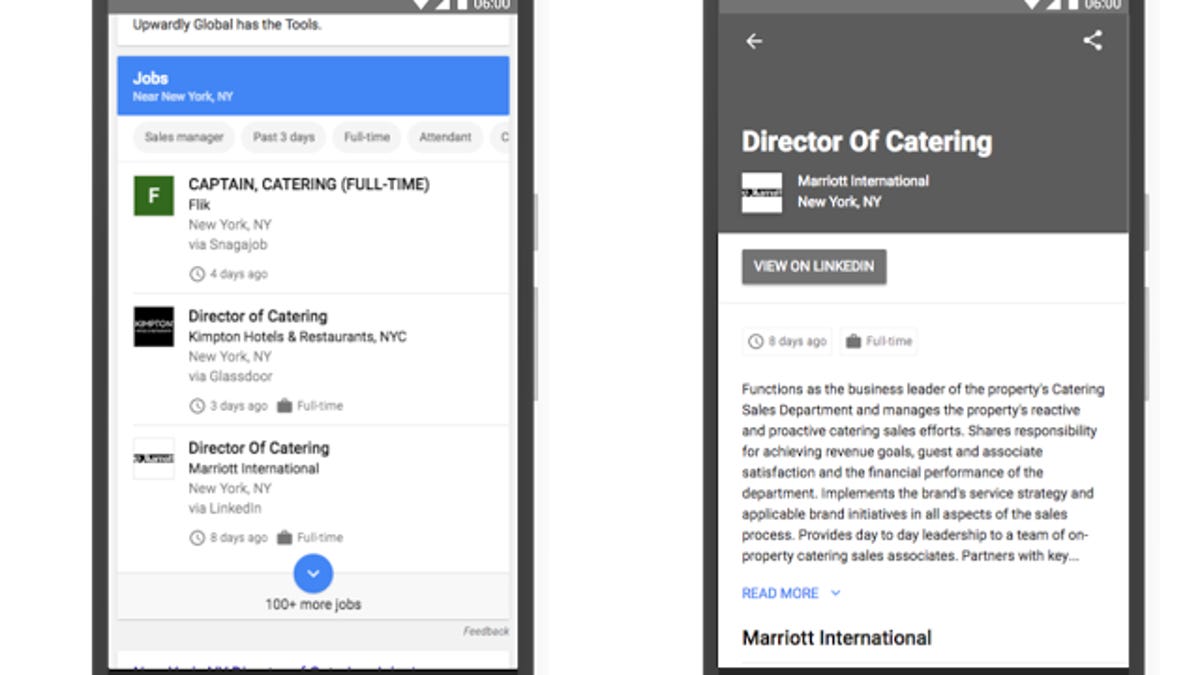1200x675 pixels.
Task: Select the Attendant filter chip
Action: coord(445,138)
